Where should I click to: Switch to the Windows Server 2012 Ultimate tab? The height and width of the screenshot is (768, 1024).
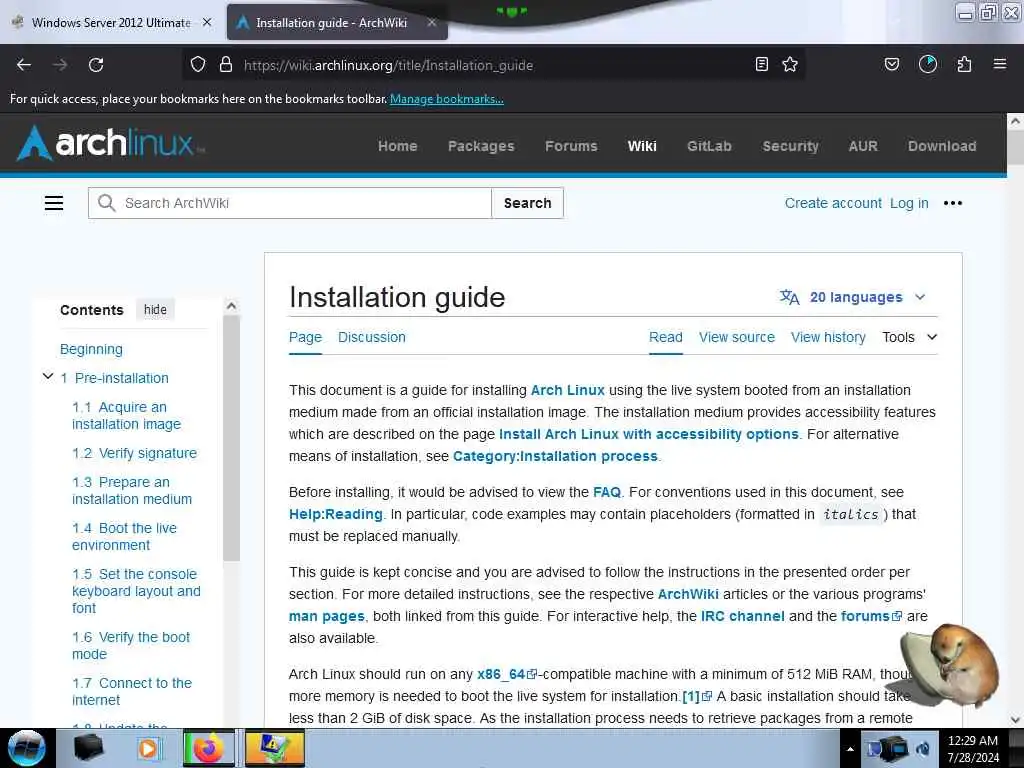tap(111, 22)
